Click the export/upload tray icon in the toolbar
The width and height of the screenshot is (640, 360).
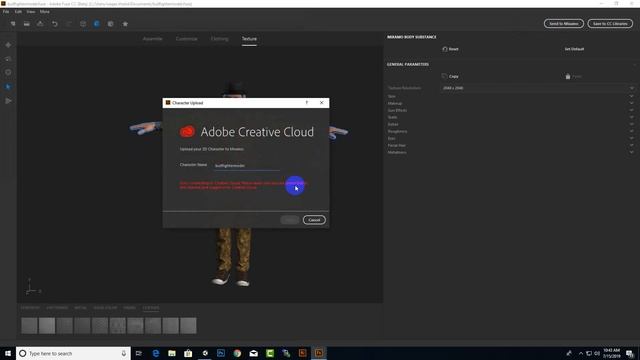tap(40, 24)
